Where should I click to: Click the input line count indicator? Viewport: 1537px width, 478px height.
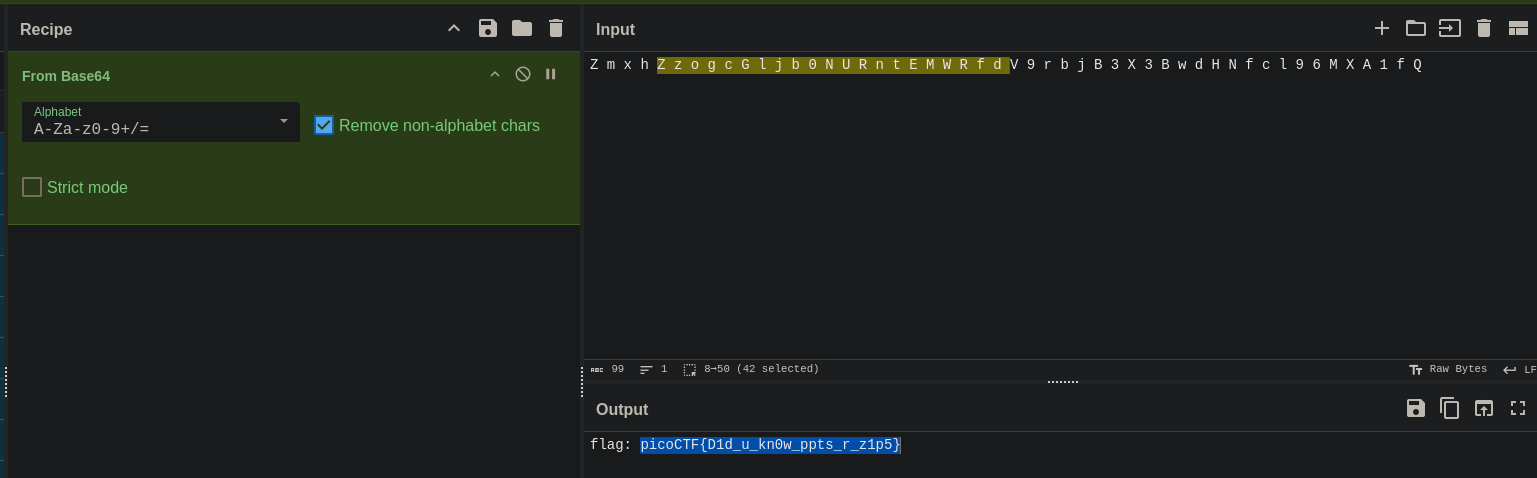pos(653,369)
